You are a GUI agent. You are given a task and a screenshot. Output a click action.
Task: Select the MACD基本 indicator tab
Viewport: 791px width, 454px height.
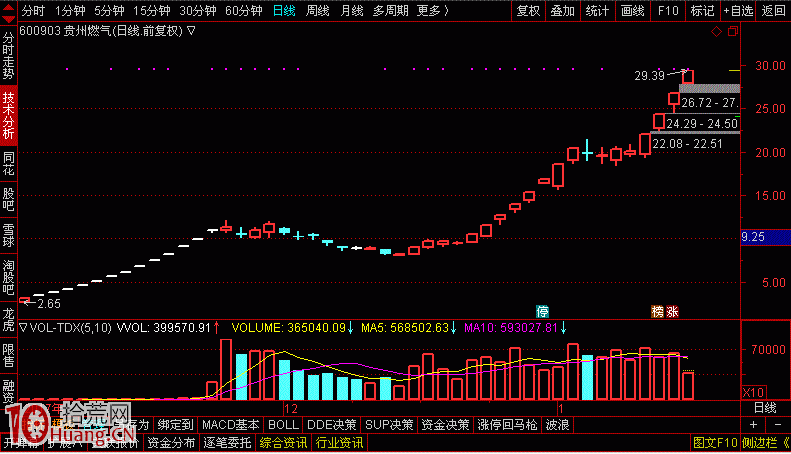pos(231,425)
